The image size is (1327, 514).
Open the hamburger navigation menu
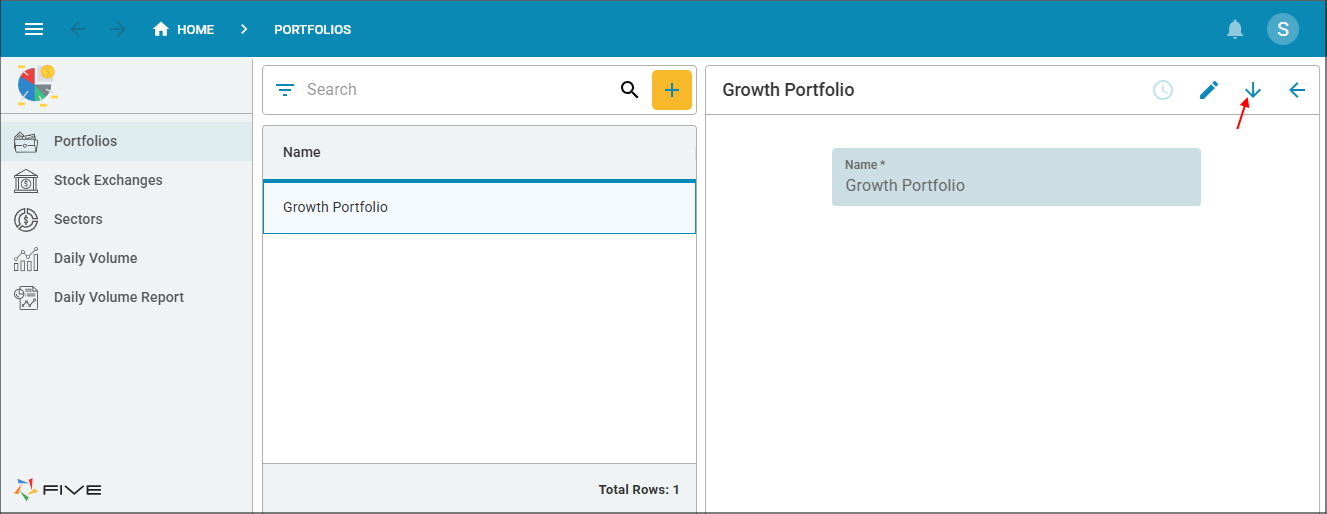tap(34, 29)
